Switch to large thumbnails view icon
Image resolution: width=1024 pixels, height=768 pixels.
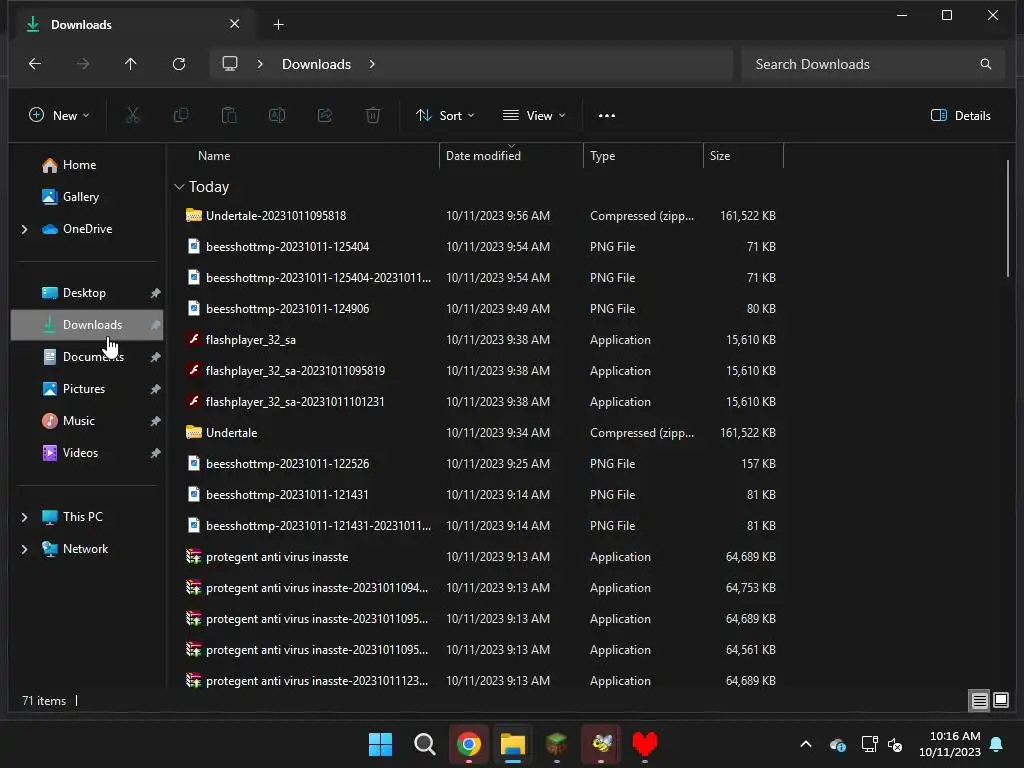(1001, 701)
